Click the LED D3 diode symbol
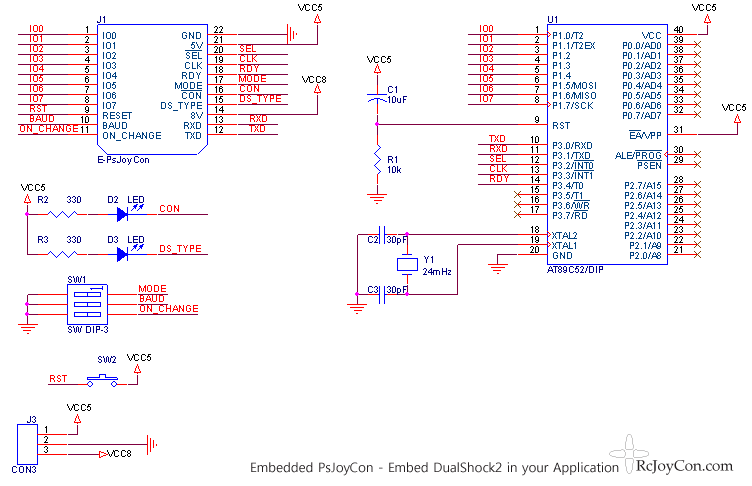752x486 pixels. click(123, 254)
